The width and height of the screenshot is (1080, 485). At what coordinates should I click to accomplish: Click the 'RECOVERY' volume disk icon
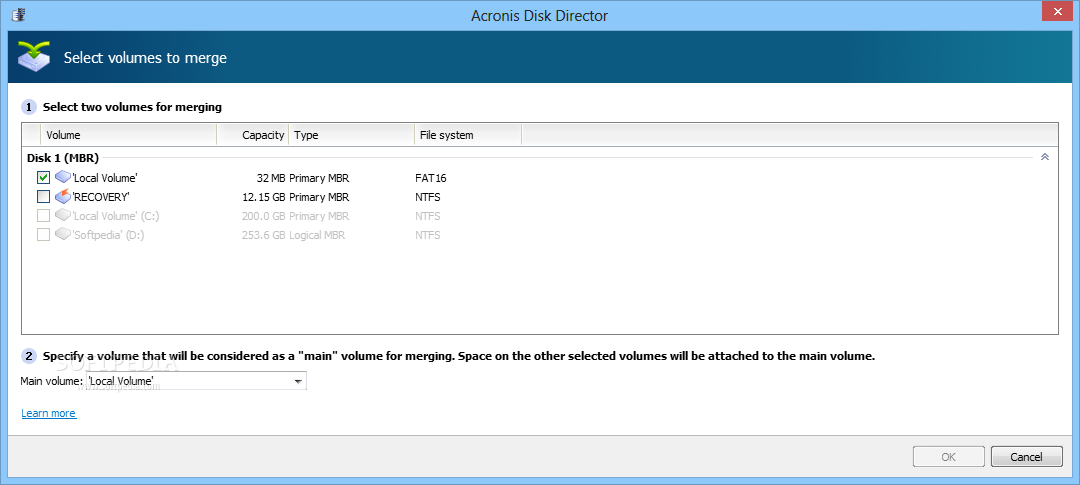pyautogui.click(x=63, y=197)
